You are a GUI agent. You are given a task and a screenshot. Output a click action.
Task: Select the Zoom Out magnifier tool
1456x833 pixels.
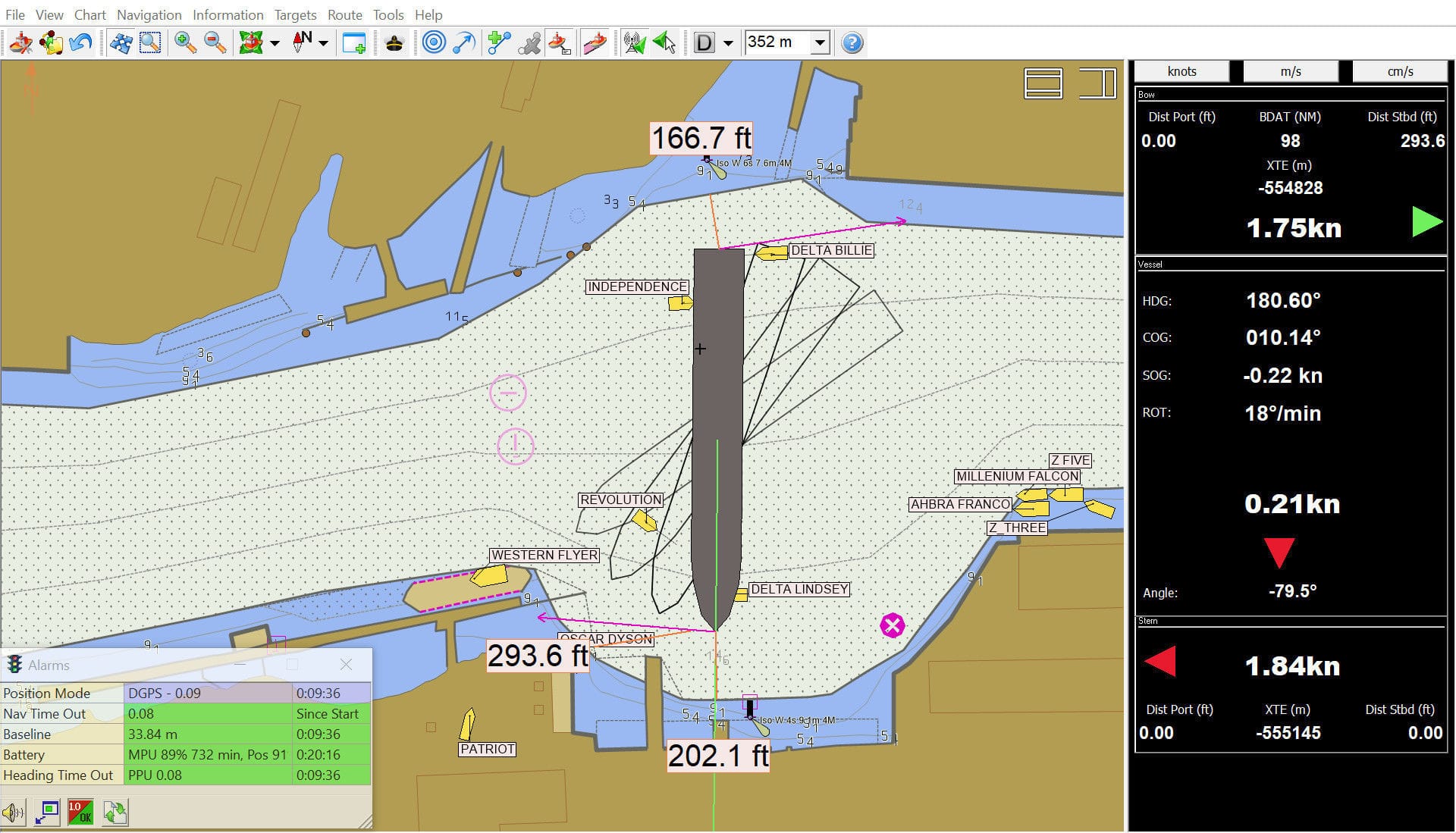(x=215, y=42)
